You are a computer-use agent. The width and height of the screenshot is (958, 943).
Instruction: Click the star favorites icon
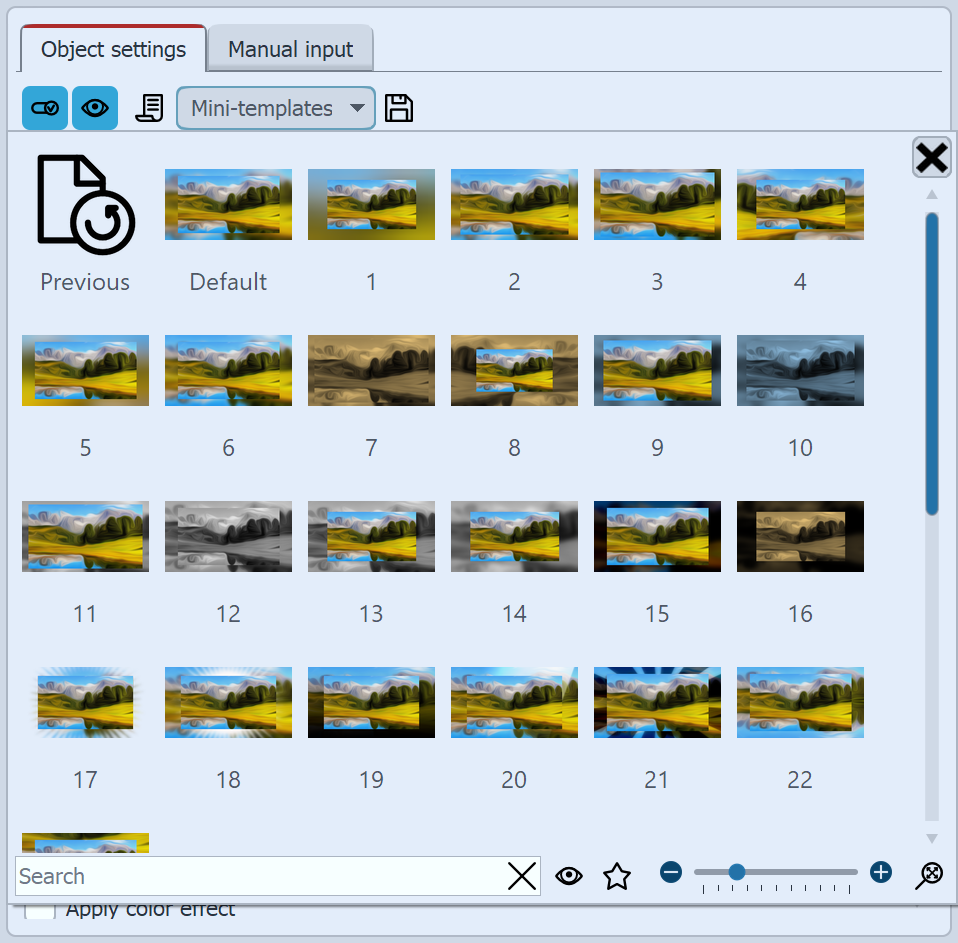click(x=617, y=875)
